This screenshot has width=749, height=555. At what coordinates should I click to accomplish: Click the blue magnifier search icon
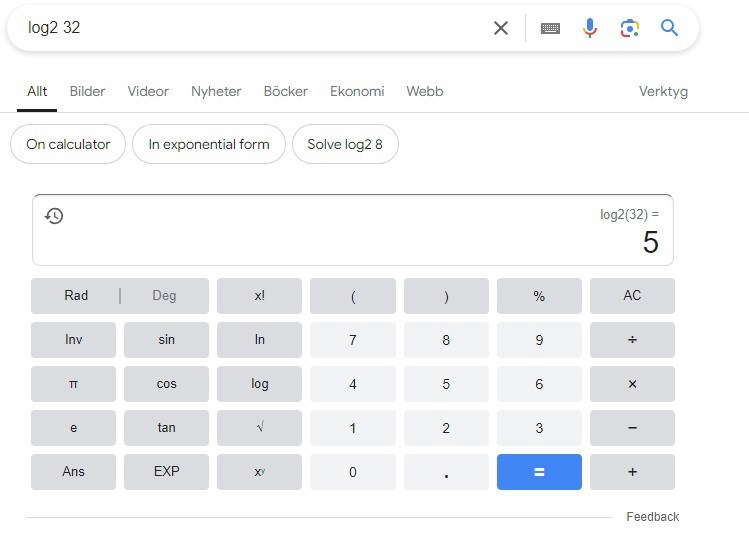tap(669, 28)
